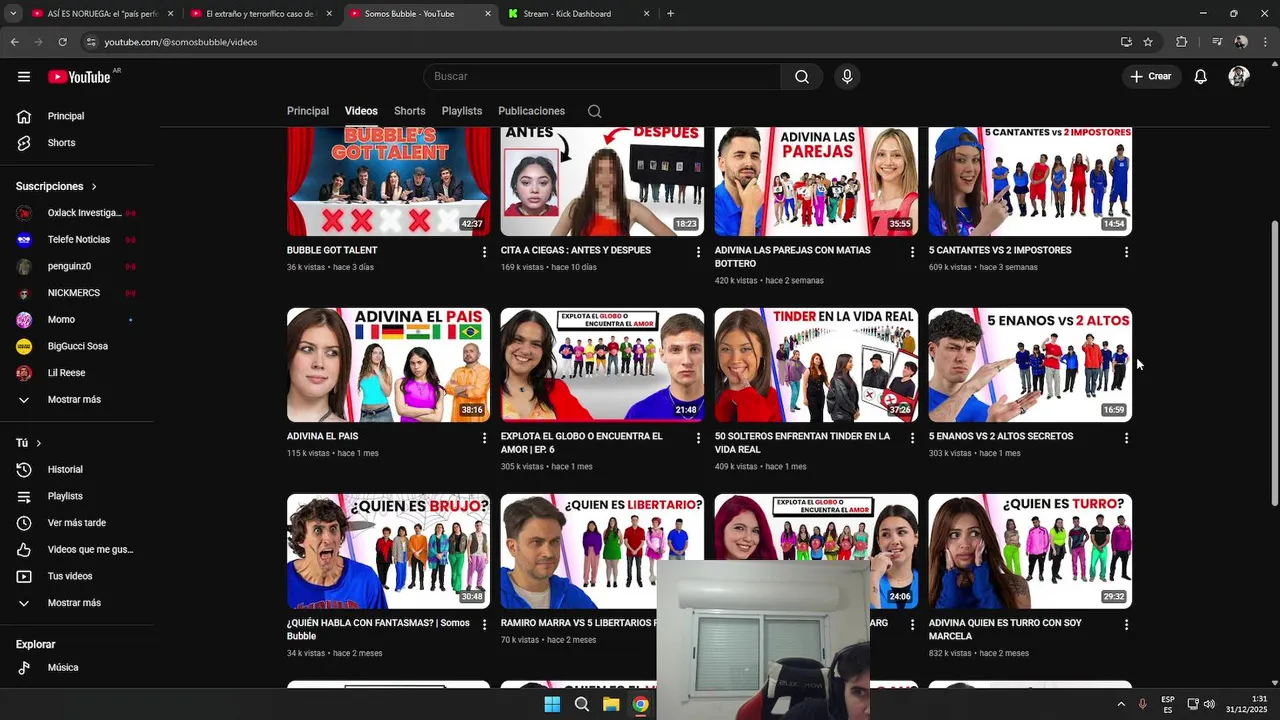
Task: Switch to the Principal channel tab
Action: [x=308, y=111]
